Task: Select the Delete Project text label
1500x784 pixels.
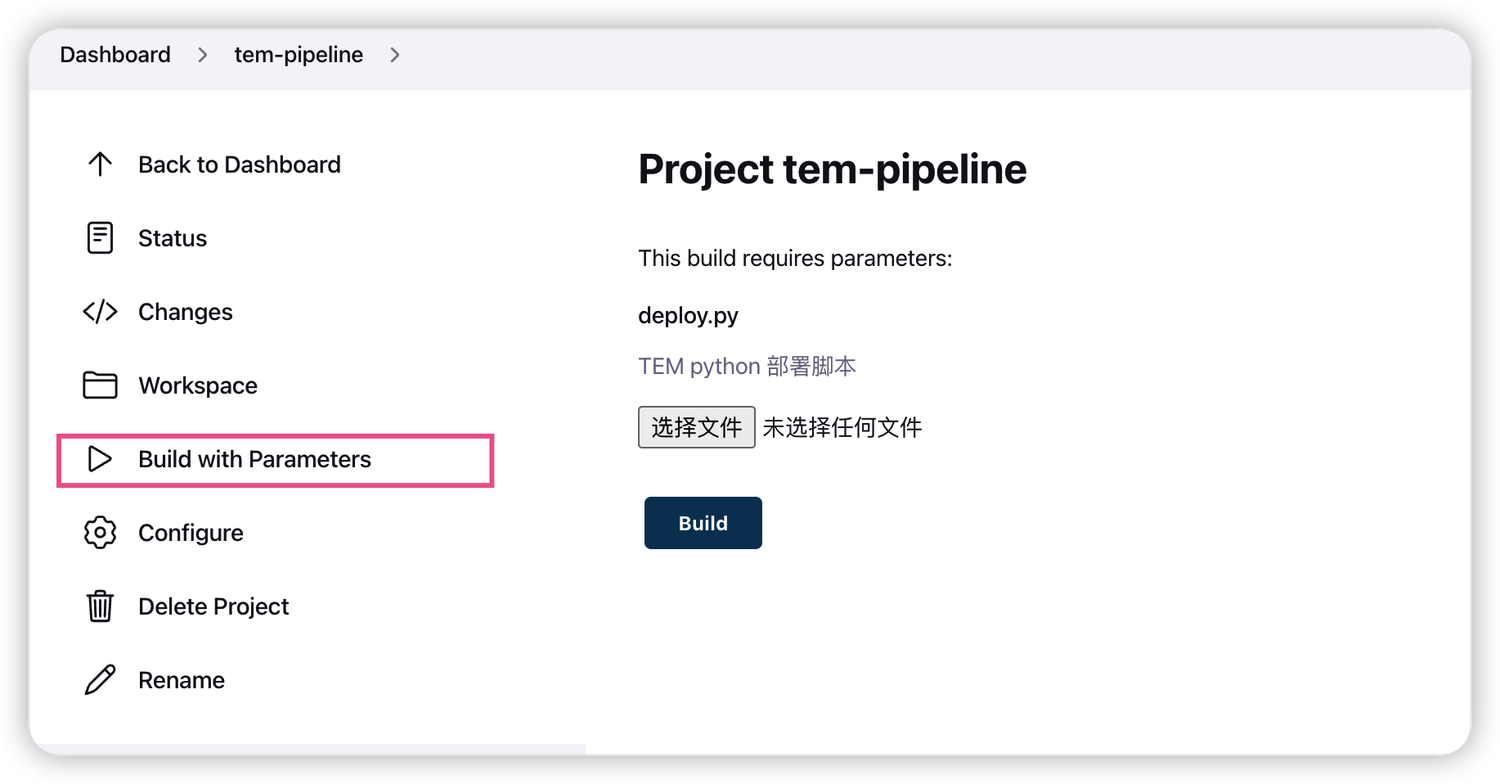Action: [x=214, y=607]
